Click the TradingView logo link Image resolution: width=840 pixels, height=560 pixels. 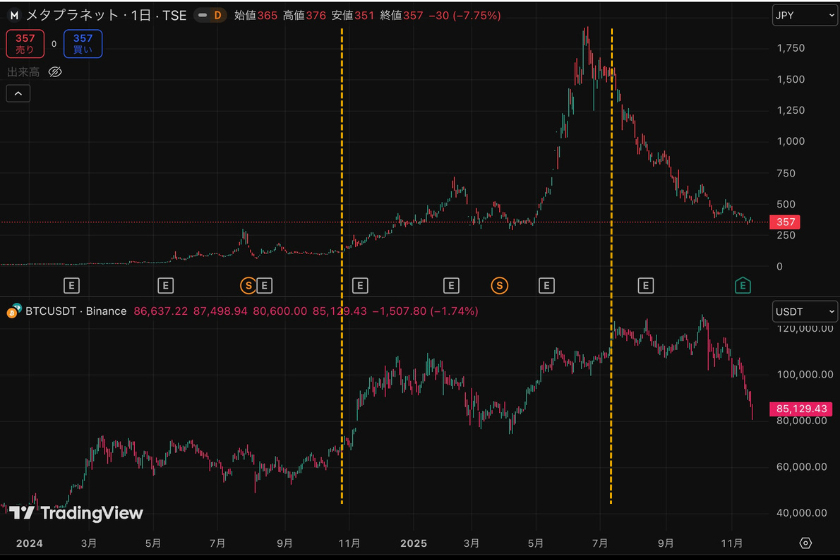(76, 513)
